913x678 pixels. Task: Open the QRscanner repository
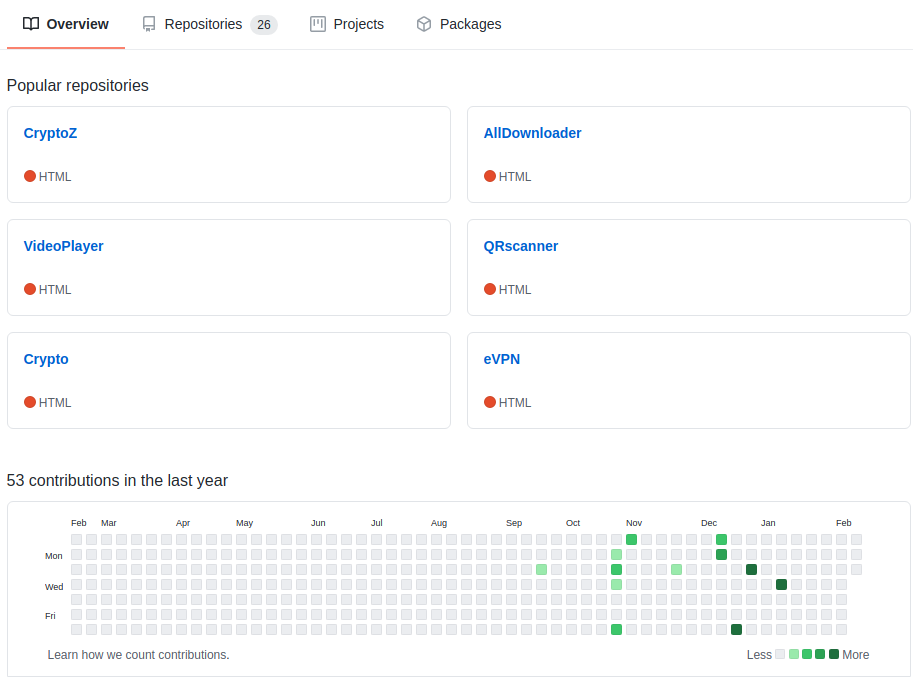pyautogui.click(x=521, y=246)
